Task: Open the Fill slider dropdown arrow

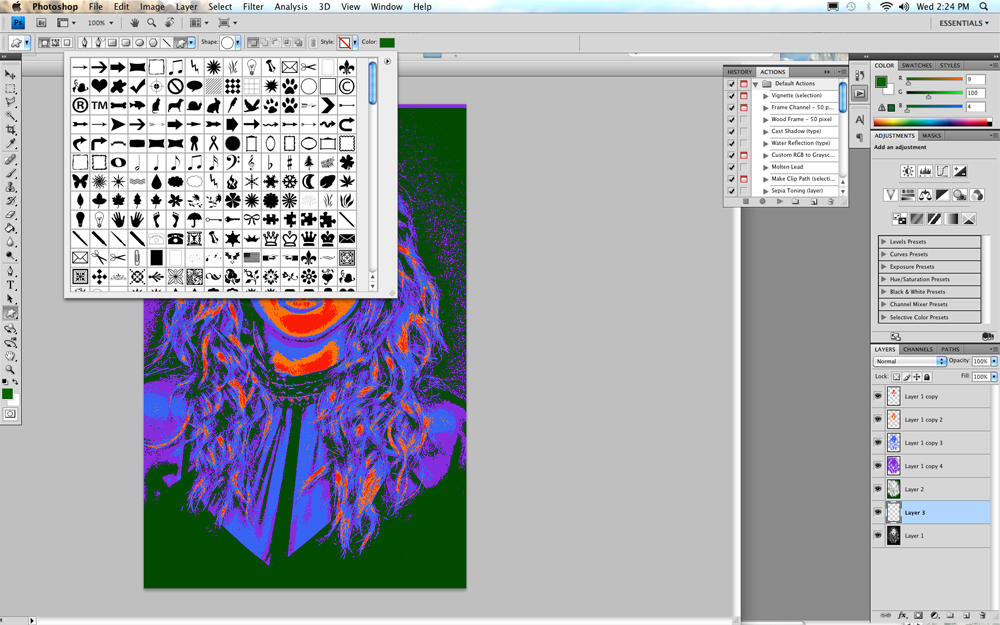Action: pyautogui.click(x=994, y=377)
